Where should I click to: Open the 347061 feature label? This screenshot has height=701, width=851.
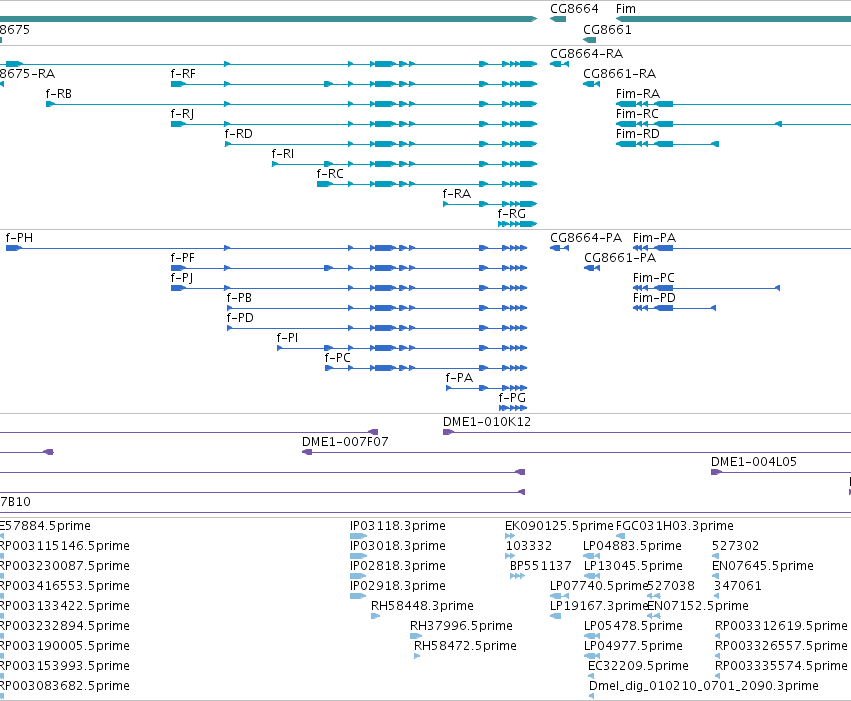(x=738, y=586)
